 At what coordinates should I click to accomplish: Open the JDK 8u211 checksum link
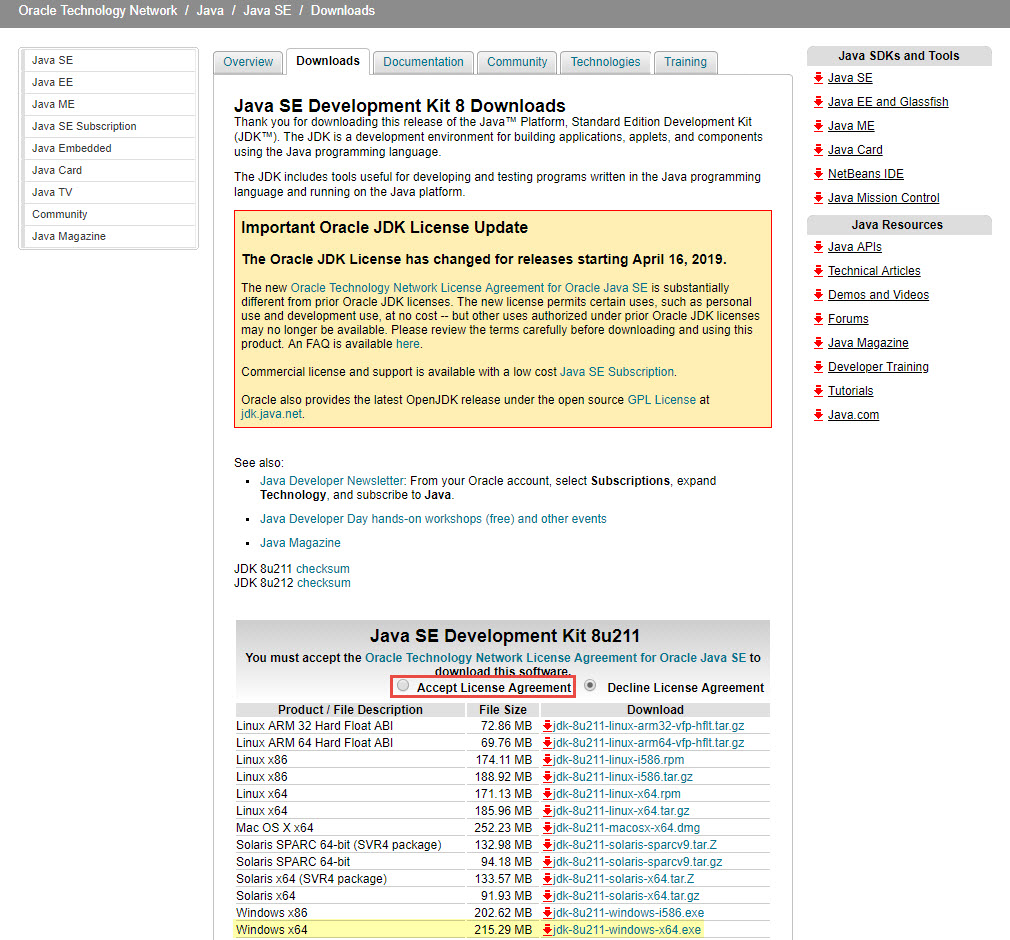(x=323, y=569)
